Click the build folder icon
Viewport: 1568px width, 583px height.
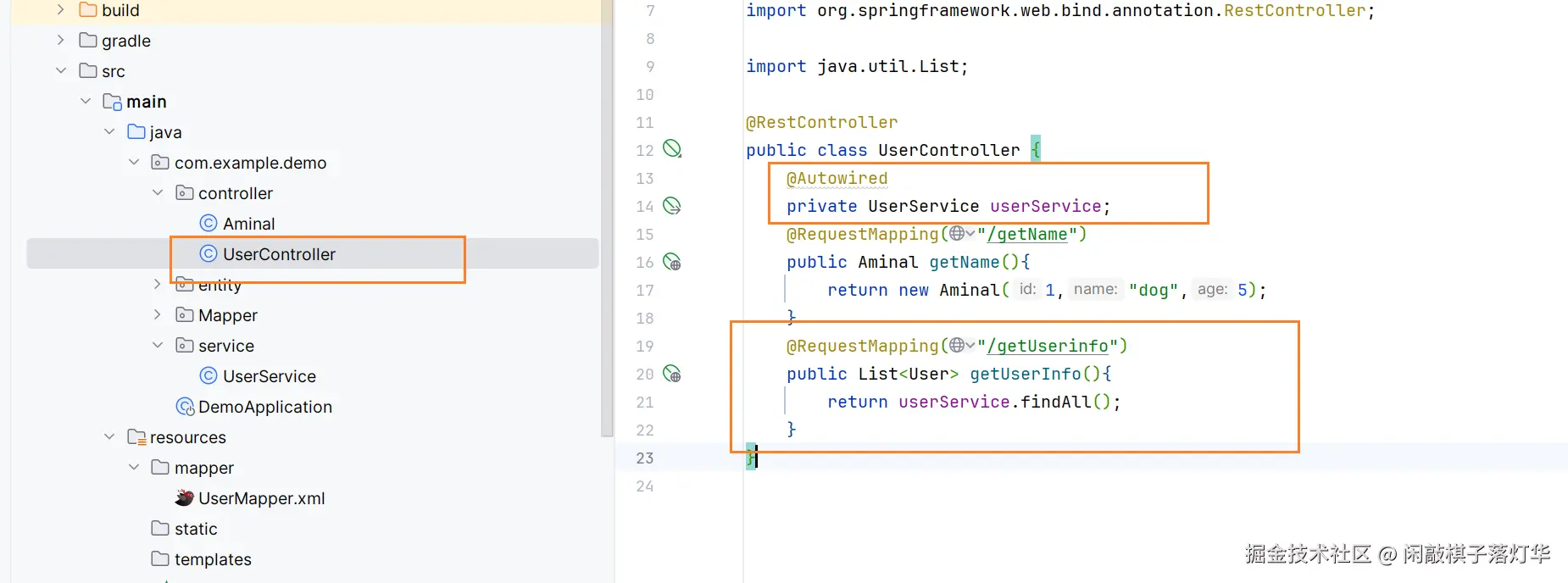[87, 9]
